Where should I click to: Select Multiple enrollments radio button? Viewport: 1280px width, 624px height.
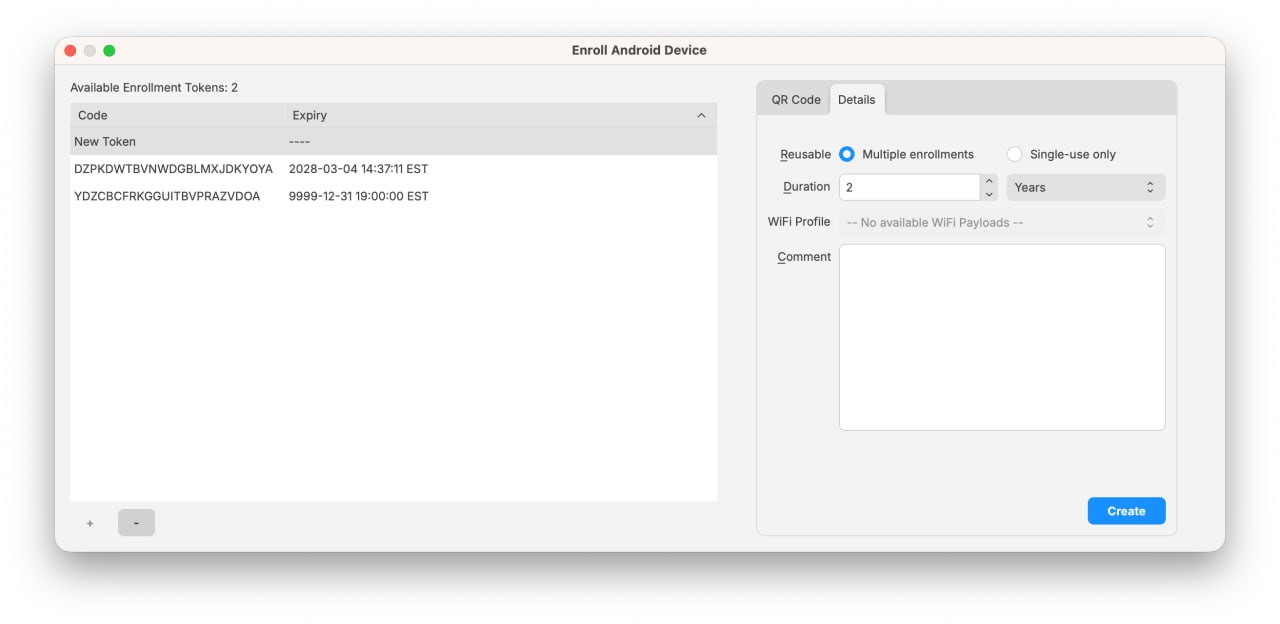pyautogui.click(x=847, y=154)
